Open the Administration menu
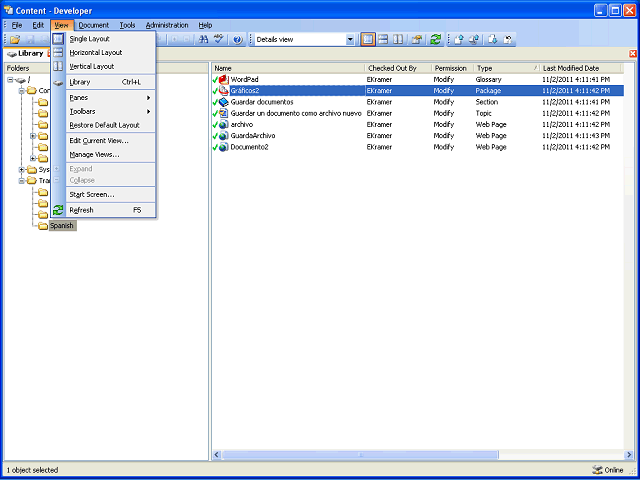The width and height of the screenshot is (640, 480). [x=167, y=25]
